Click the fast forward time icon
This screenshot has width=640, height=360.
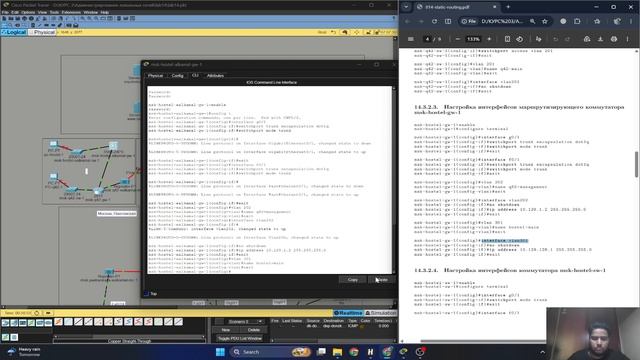pyautogui.click(x=48, y=313)
